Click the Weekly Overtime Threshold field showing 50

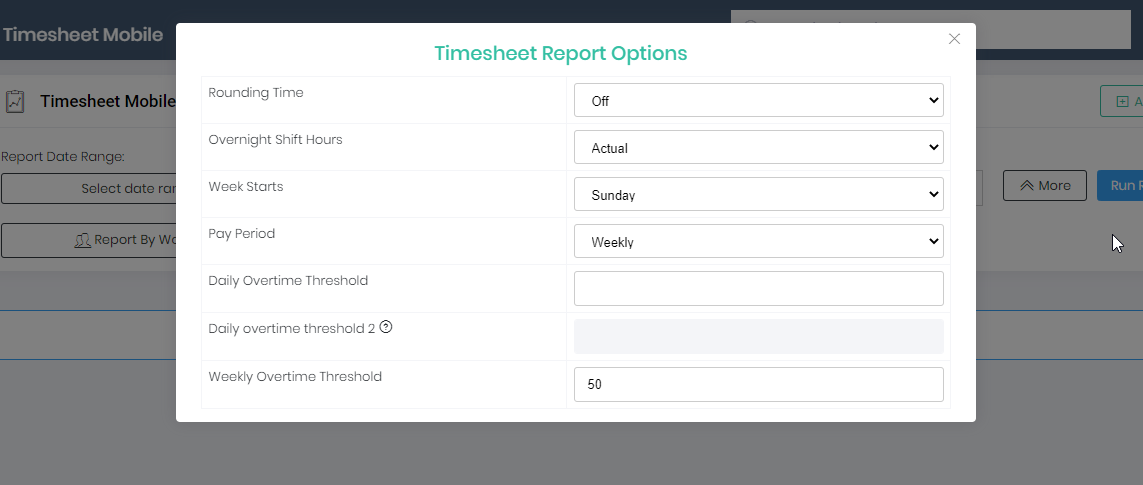click(758, 384)
